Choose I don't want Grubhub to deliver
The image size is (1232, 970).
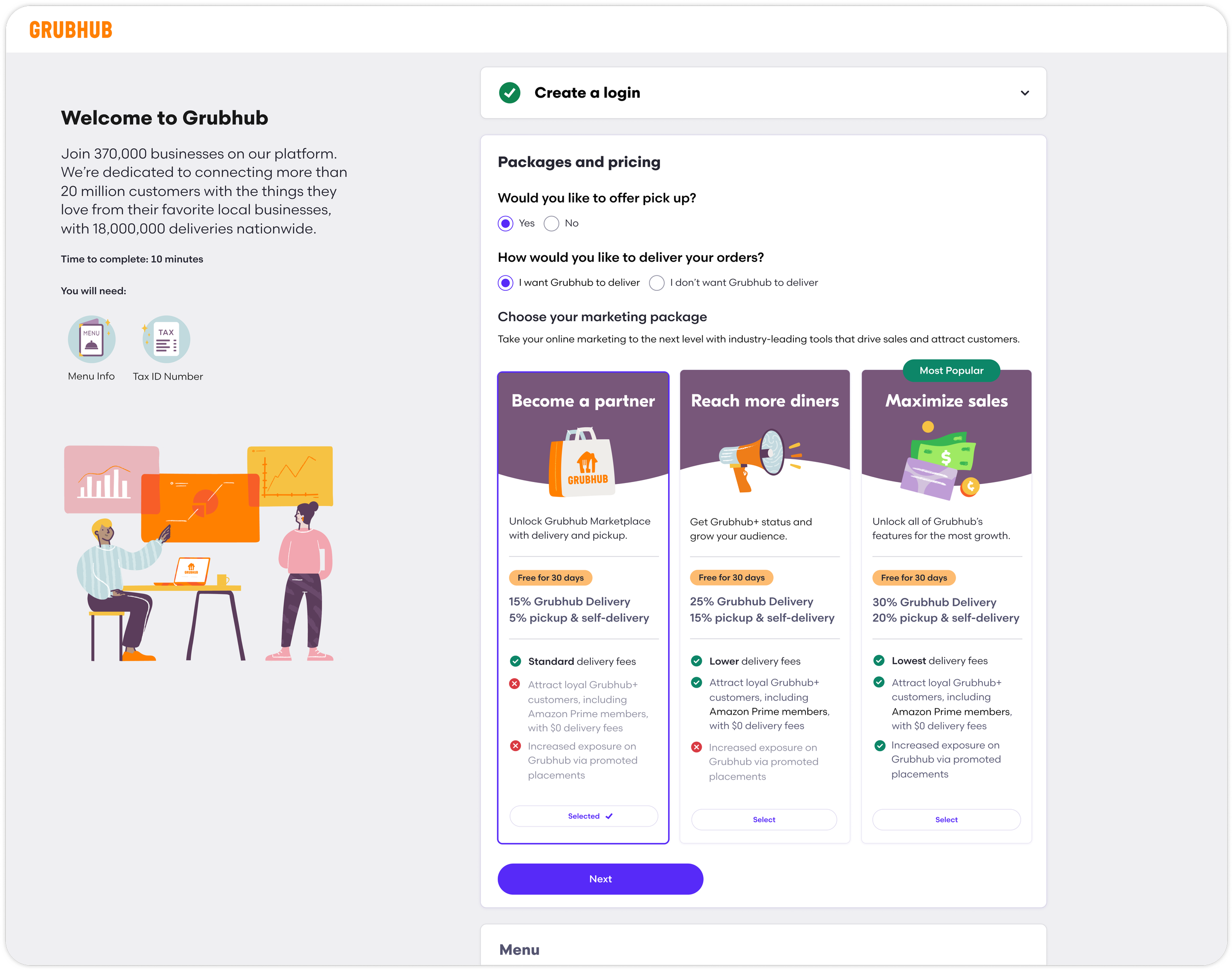click(657, 283)
